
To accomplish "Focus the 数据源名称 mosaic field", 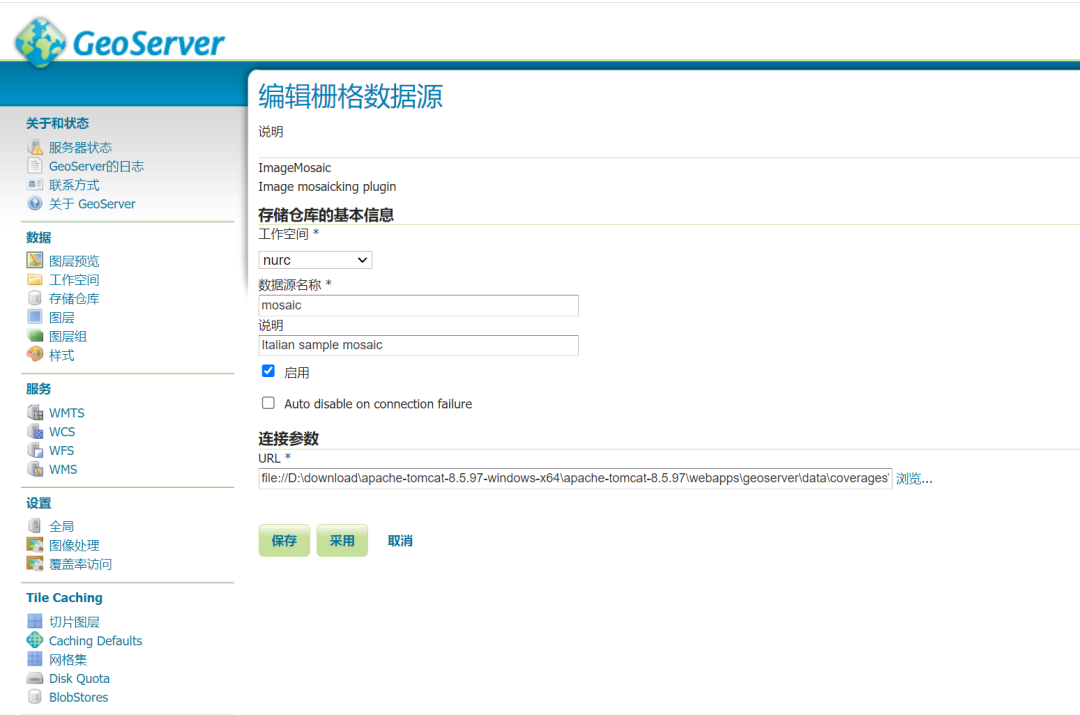I will coord(419,305).
